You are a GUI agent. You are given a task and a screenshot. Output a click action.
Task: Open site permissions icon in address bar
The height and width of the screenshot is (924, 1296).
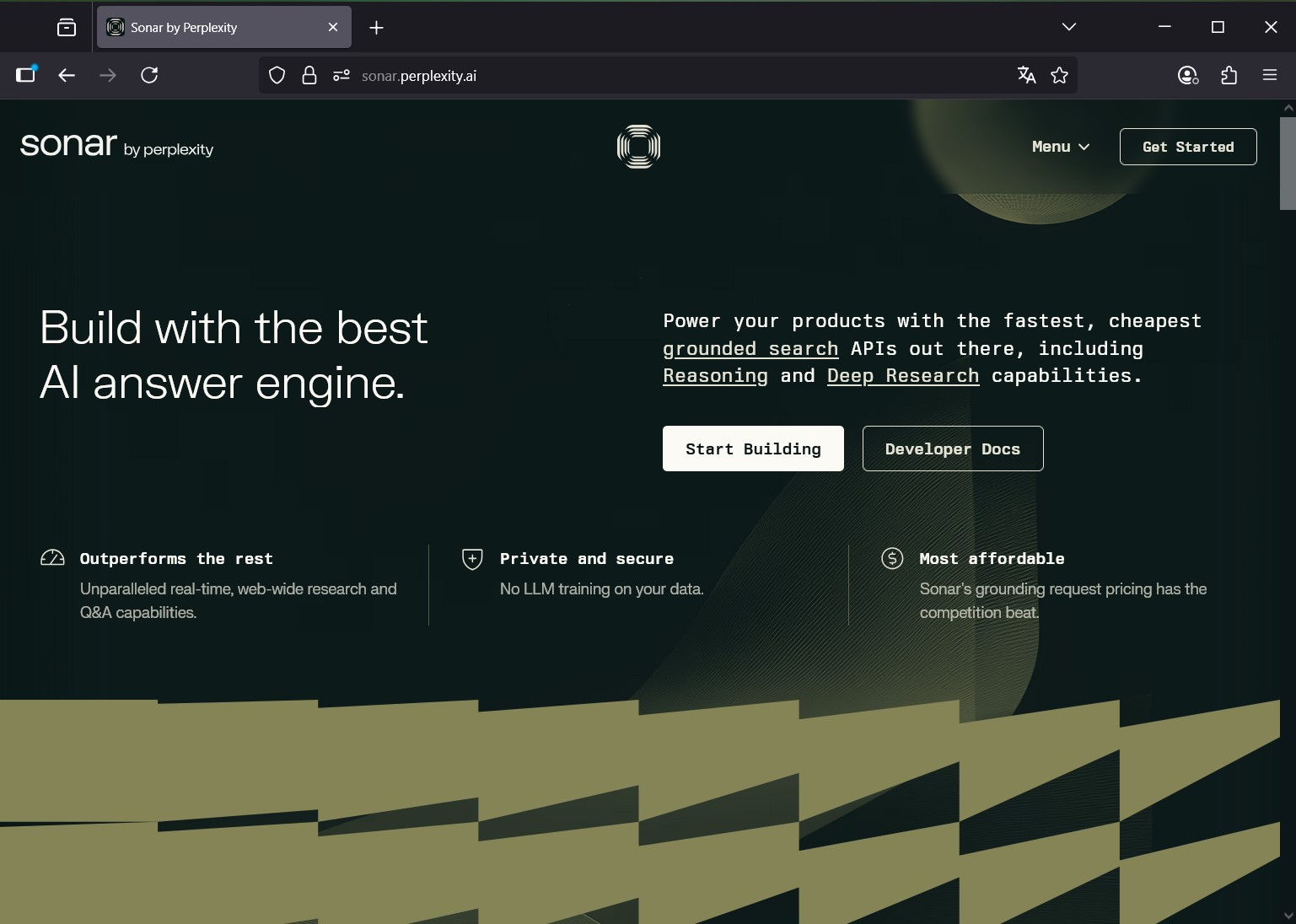341,75
